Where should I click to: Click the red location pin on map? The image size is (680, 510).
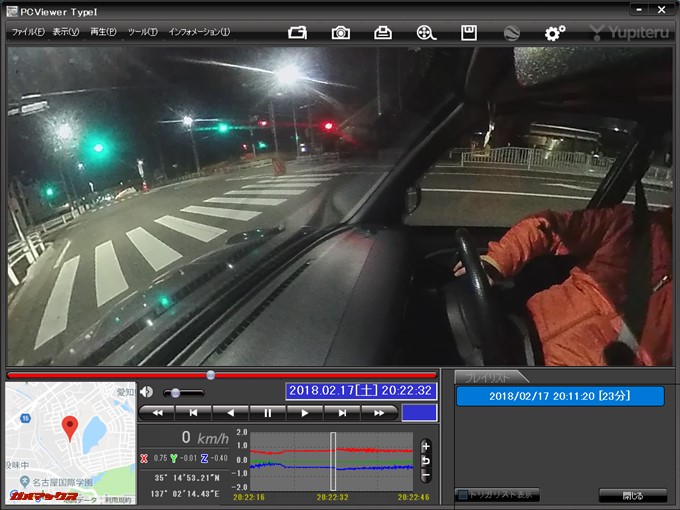click(69, 428)
